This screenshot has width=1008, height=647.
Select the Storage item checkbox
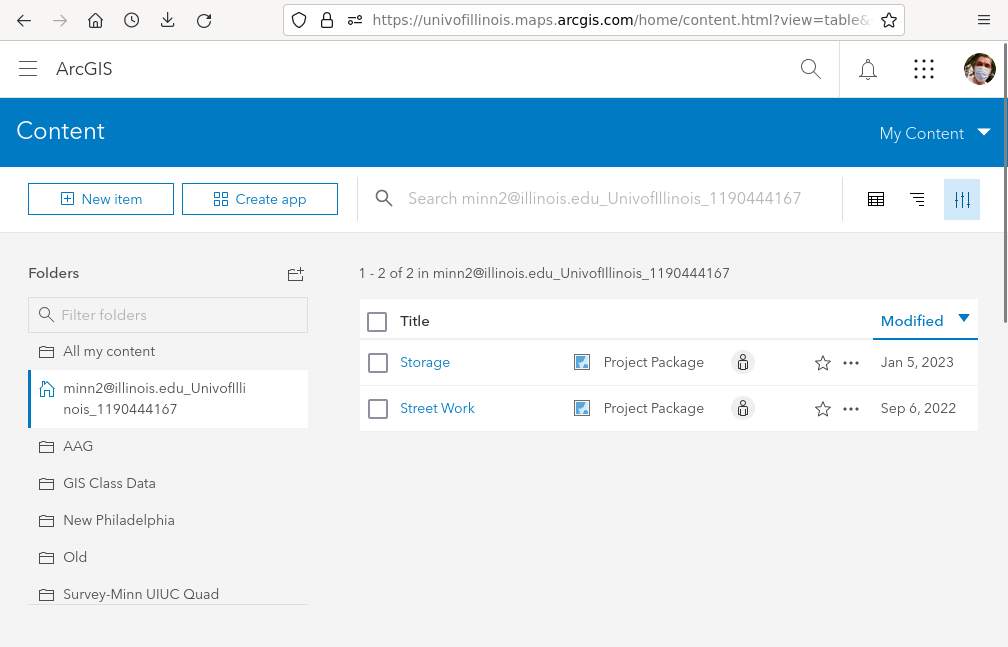378,363
